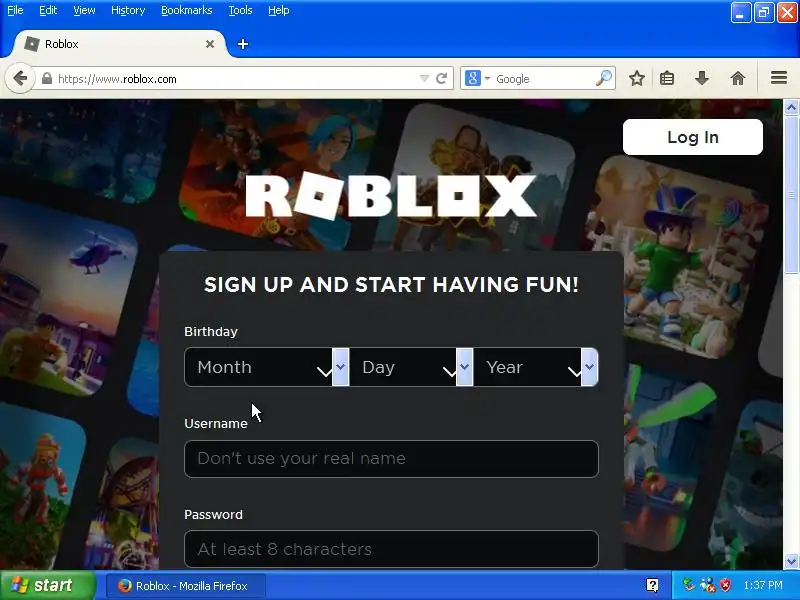Focus the Password input field

pos(391,549)
